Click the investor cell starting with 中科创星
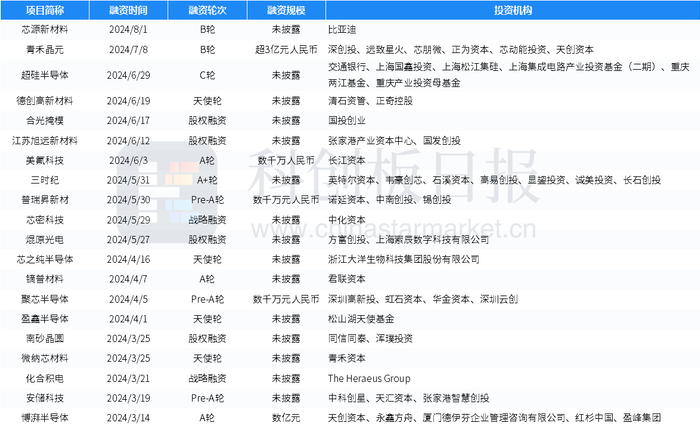This screenshot has width=700, height=429. pos(408,398)
